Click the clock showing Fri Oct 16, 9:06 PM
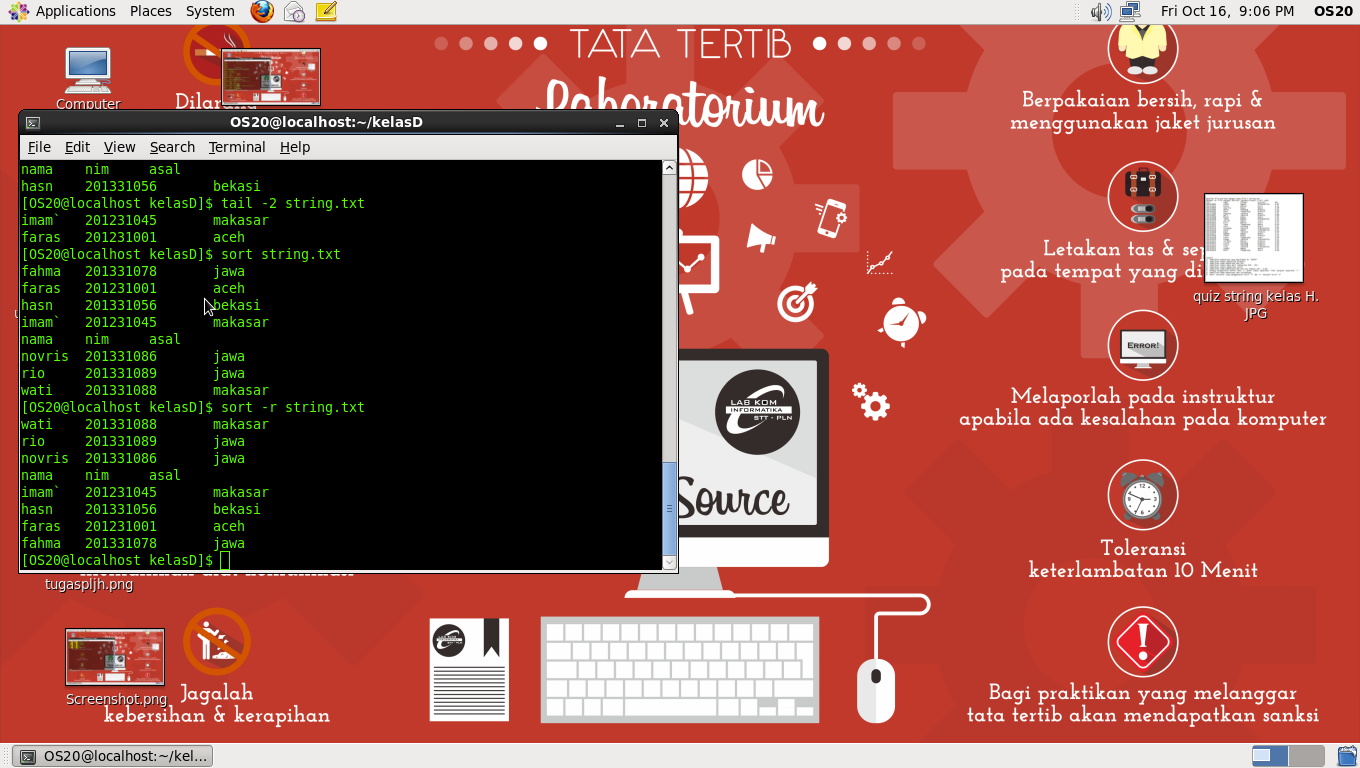Viewport: 1360px width, 768px height. pos(1227,11)
